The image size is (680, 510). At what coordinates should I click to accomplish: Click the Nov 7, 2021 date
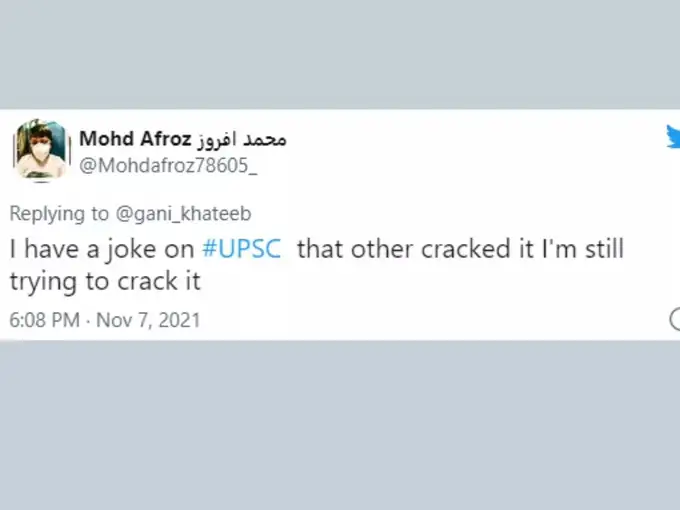148,320
